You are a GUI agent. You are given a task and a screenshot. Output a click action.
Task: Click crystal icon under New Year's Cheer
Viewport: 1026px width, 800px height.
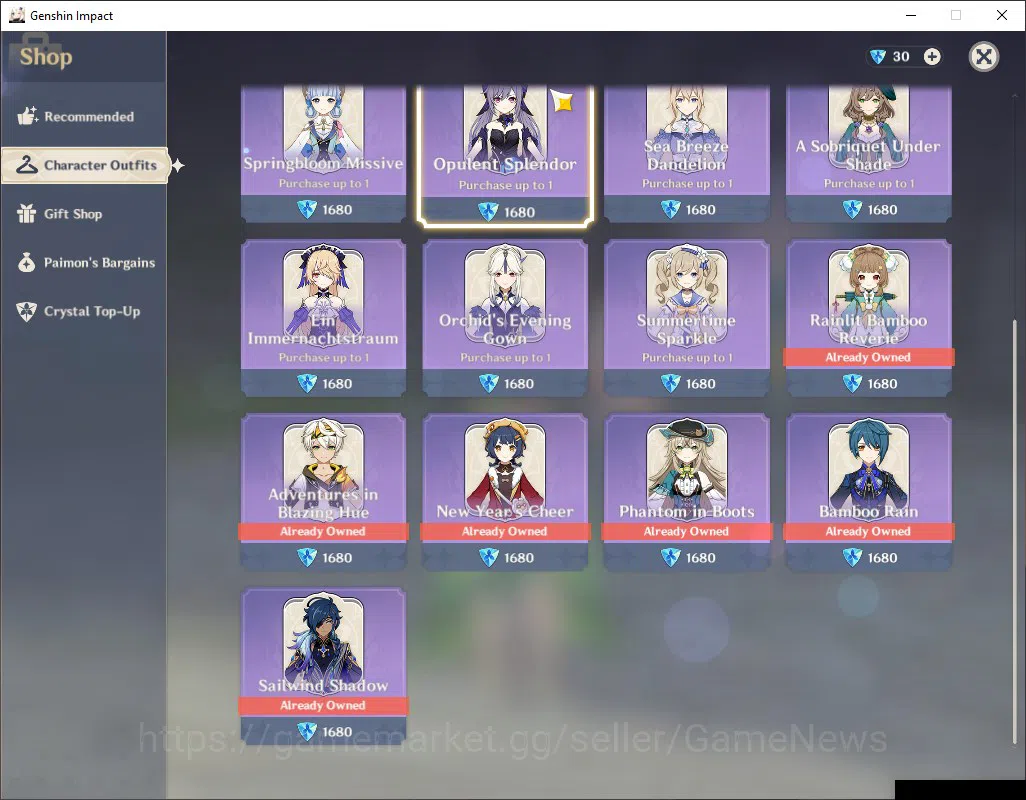pyautogui.click(x=489, y=557)
